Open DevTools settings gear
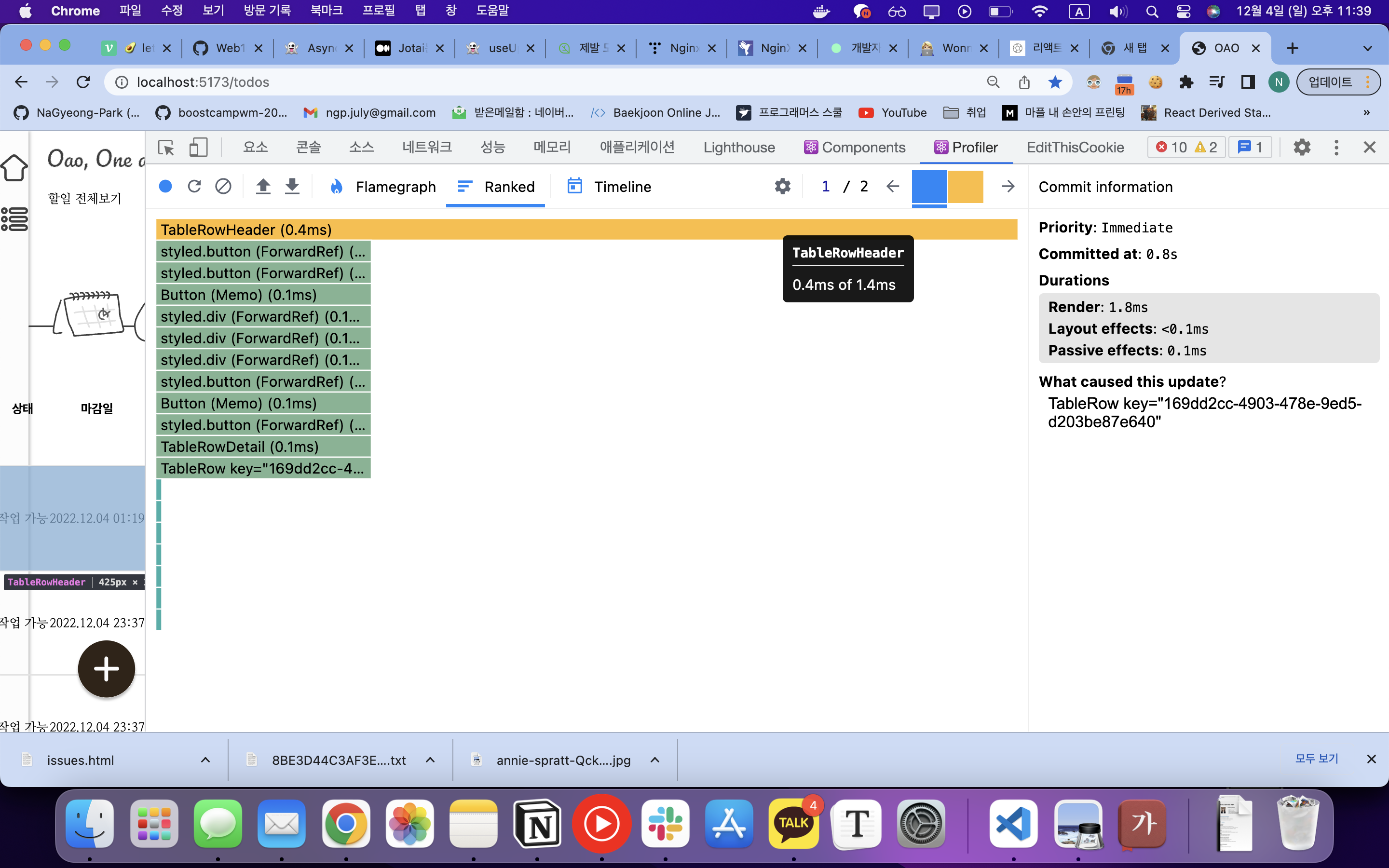The image size is (1389, 868). coord(1302,148)
